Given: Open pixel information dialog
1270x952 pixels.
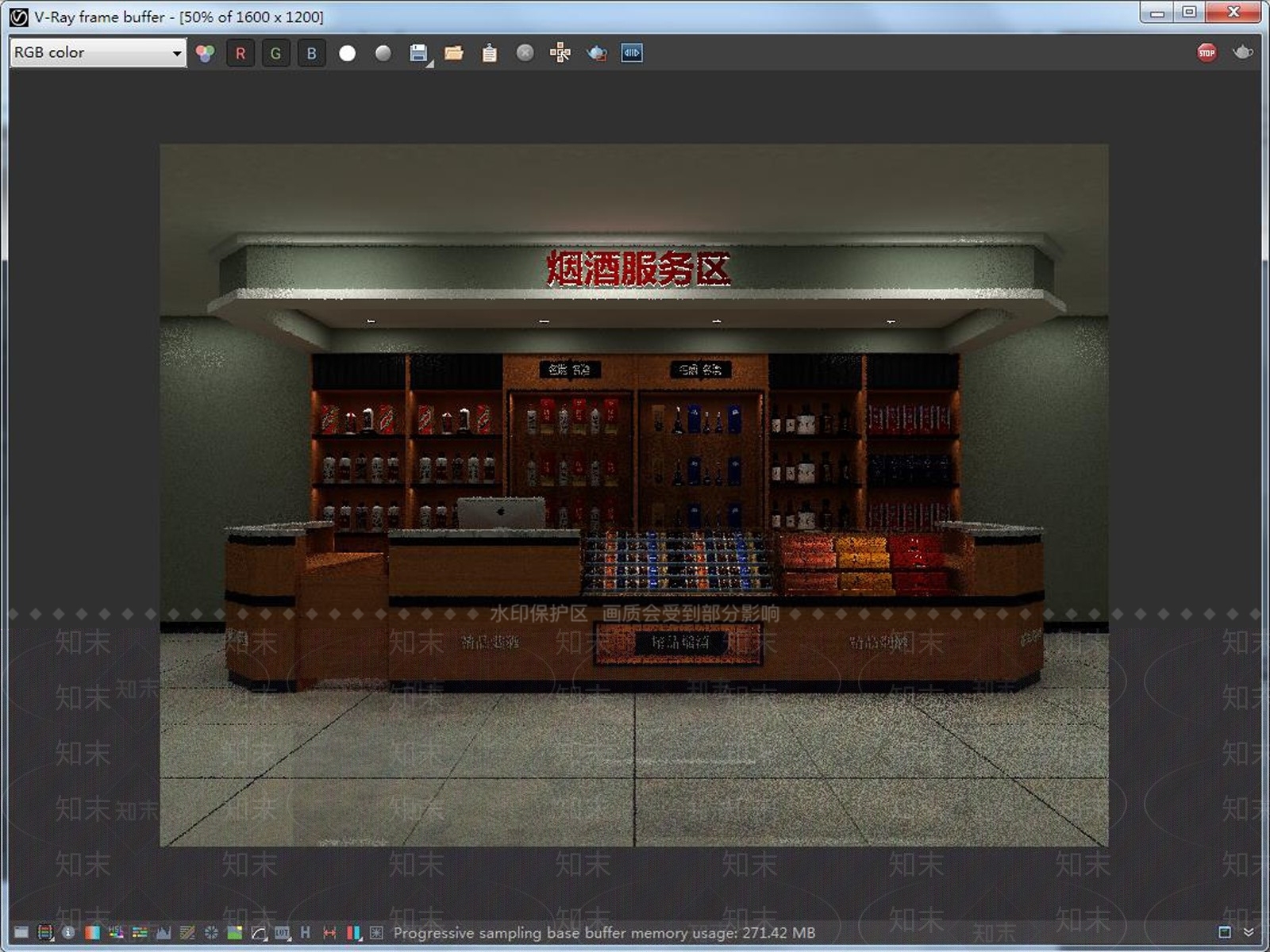Looking at the screenshot, I should click(68, 932).
